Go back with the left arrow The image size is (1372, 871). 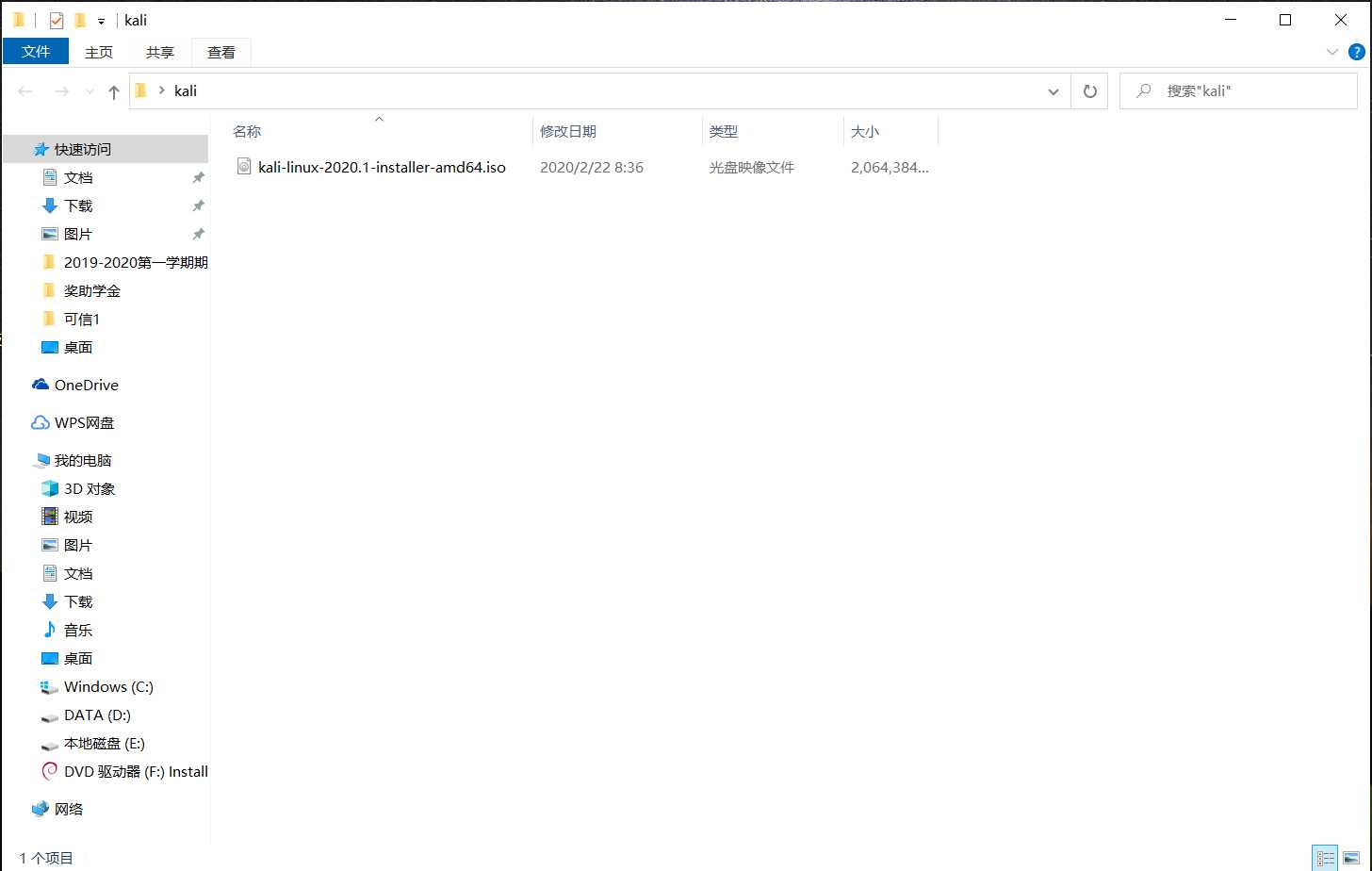click(x=25, y=90)
